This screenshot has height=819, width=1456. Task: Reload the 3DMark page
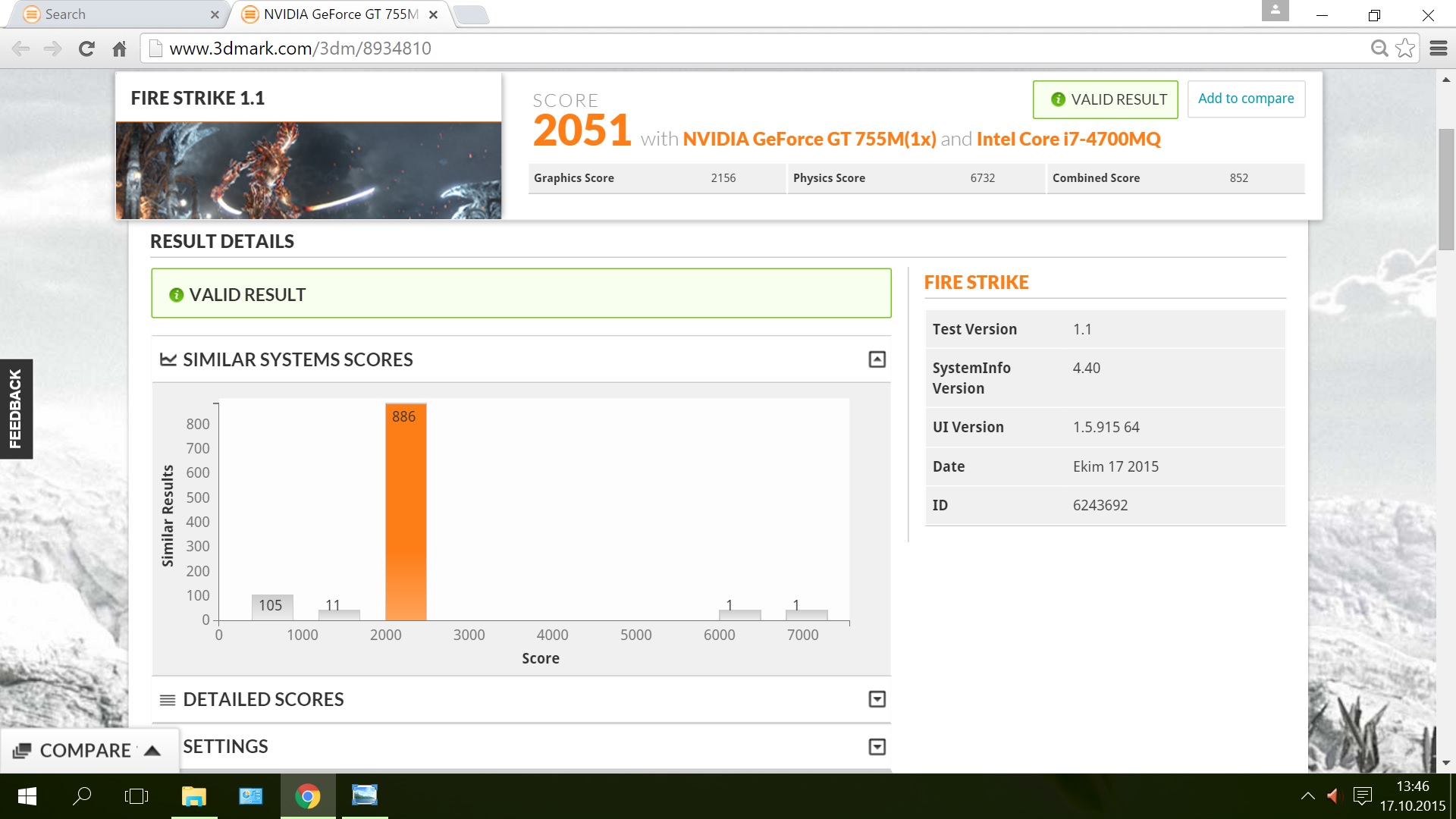pos(86,49)
